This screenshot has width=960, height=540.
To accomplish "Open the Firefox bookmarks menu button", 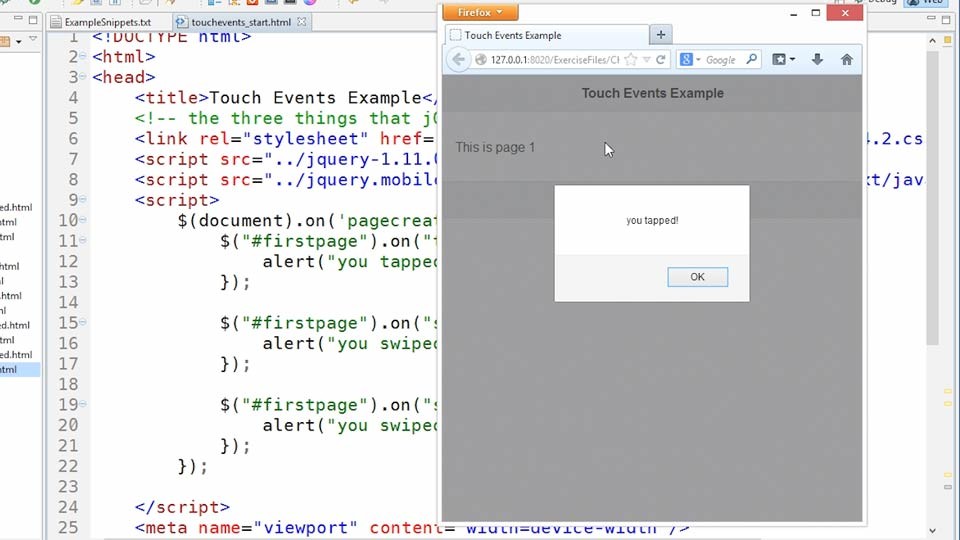I will tap(783, 59).
